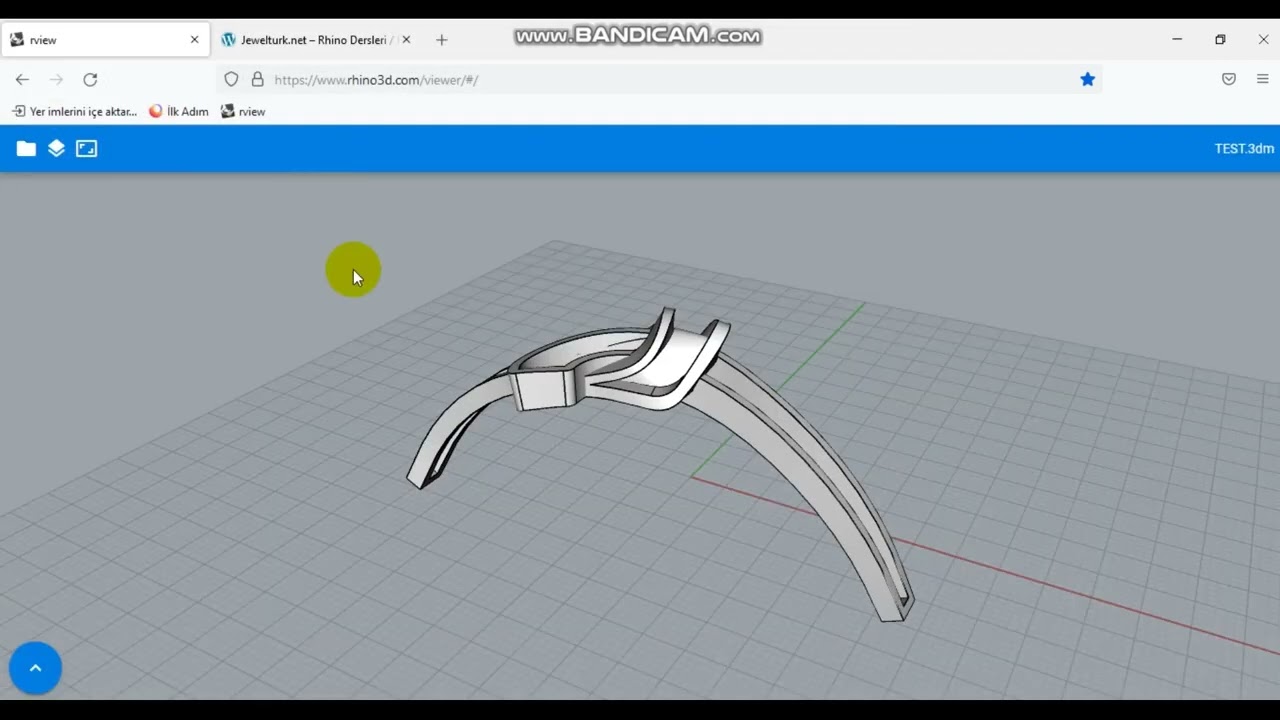This screenshot has width=1280, height=720.
Task: Restore down the browser window
Action: click(1220, 40)
